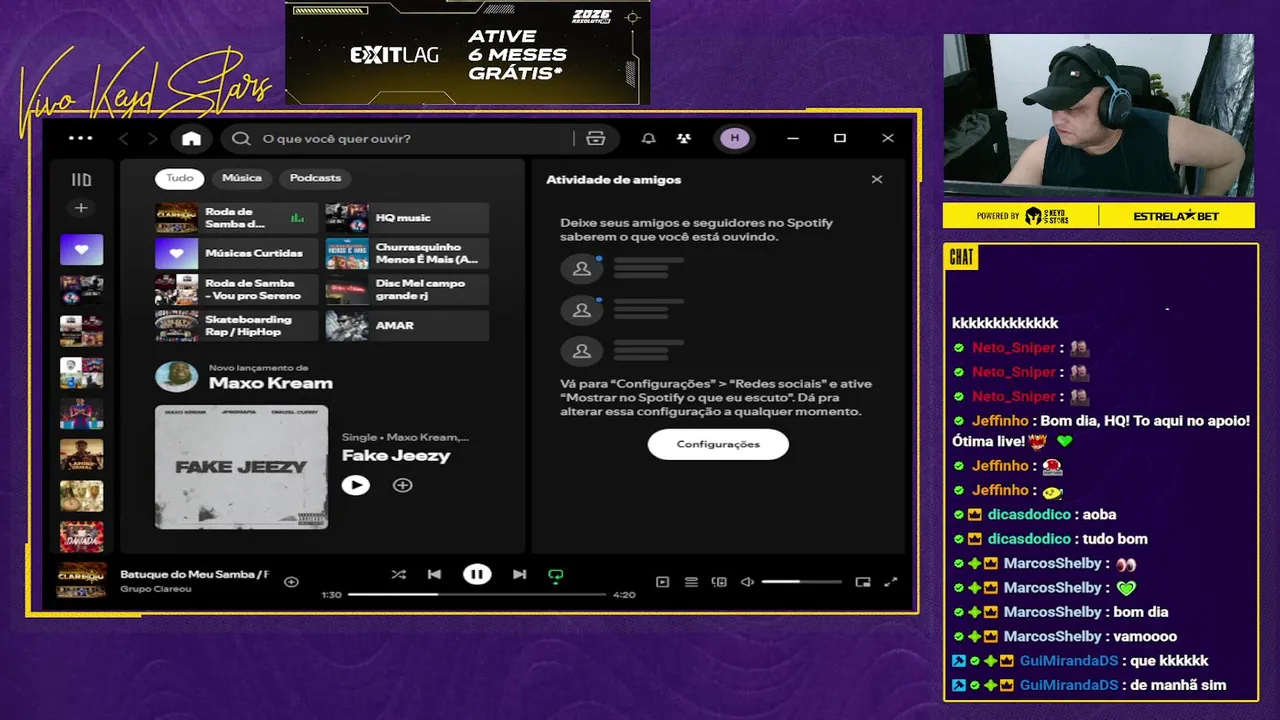The image size is (1280, 720).
Task: Add Fake Jeezy to library
Action: pyautogui.click(x=402, y=485)
